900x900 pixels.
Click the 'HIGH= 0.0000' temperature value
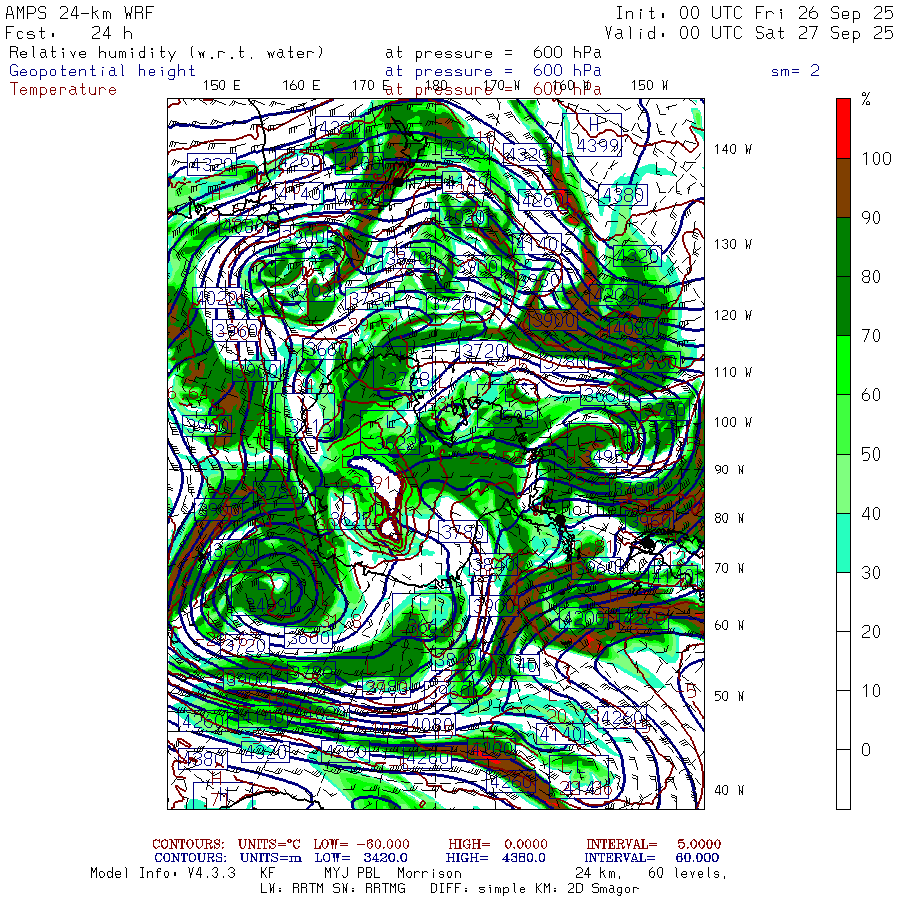pyautogui.click(x=498, y=844)
